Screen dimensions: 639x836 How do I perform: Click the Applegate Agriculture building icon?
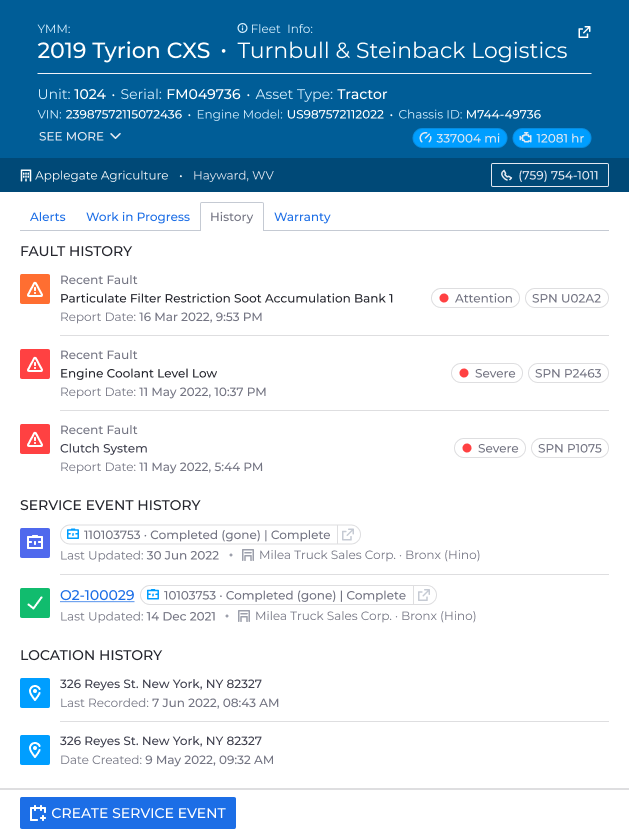(x=26, y=175)
